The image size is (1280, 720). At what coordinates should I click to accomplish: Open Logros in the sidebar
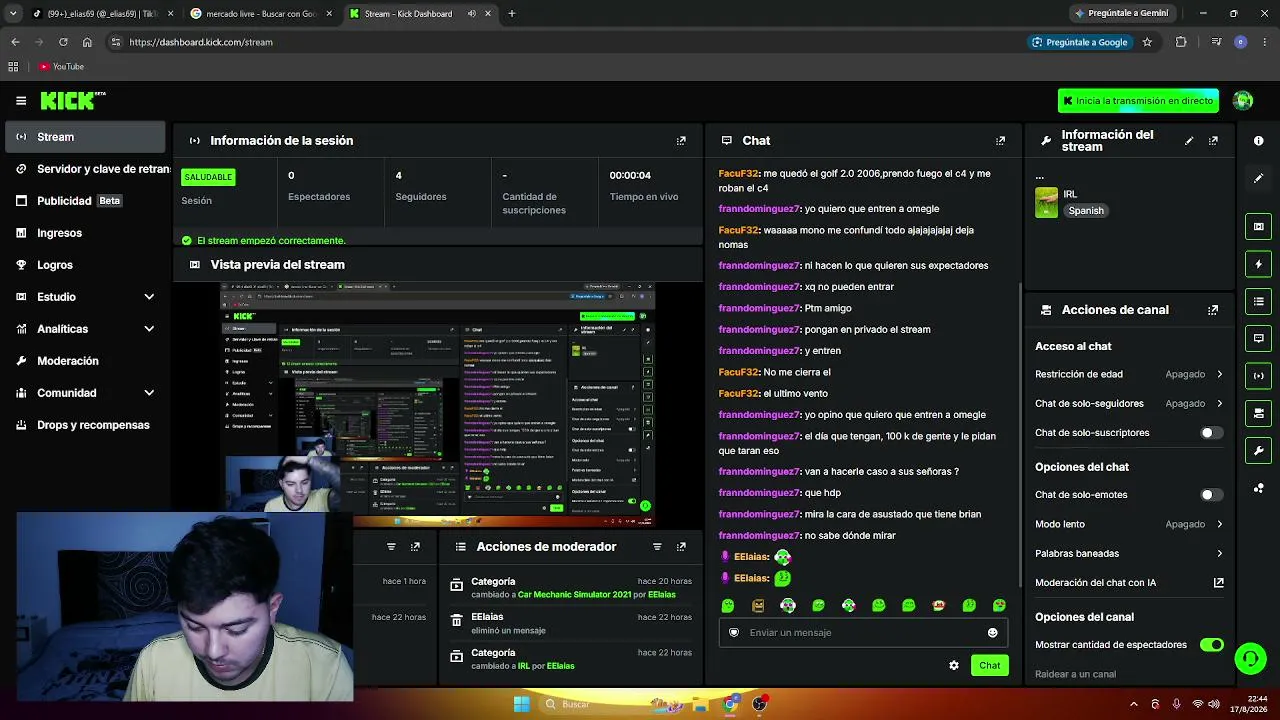click(x=85, y=265)
